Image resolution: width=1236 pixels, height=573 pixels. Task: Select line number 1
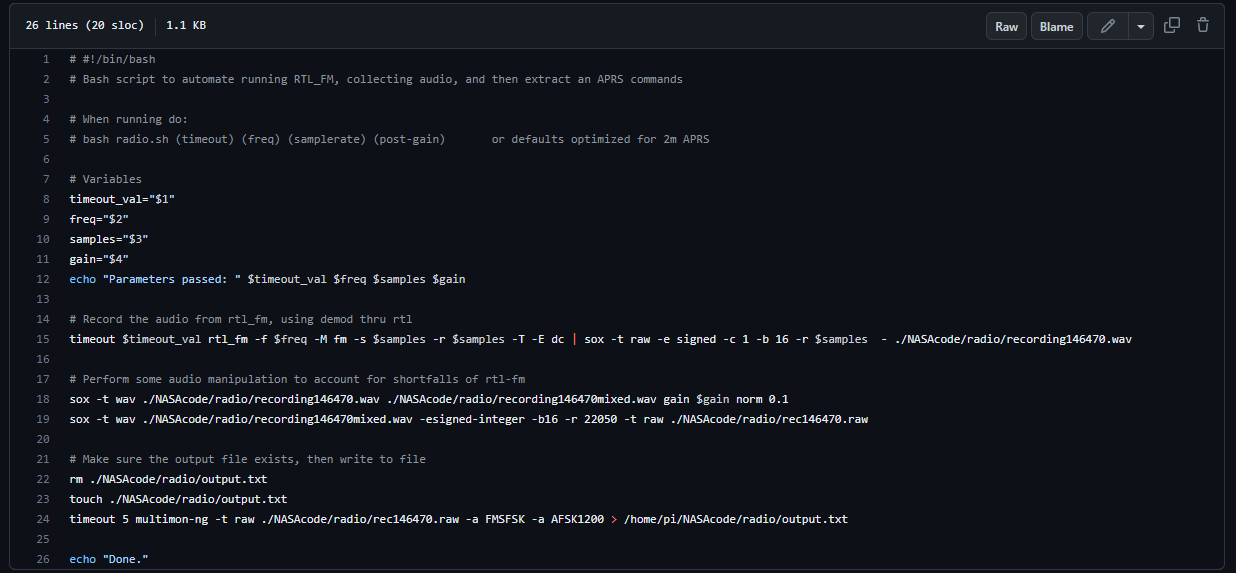46,59
